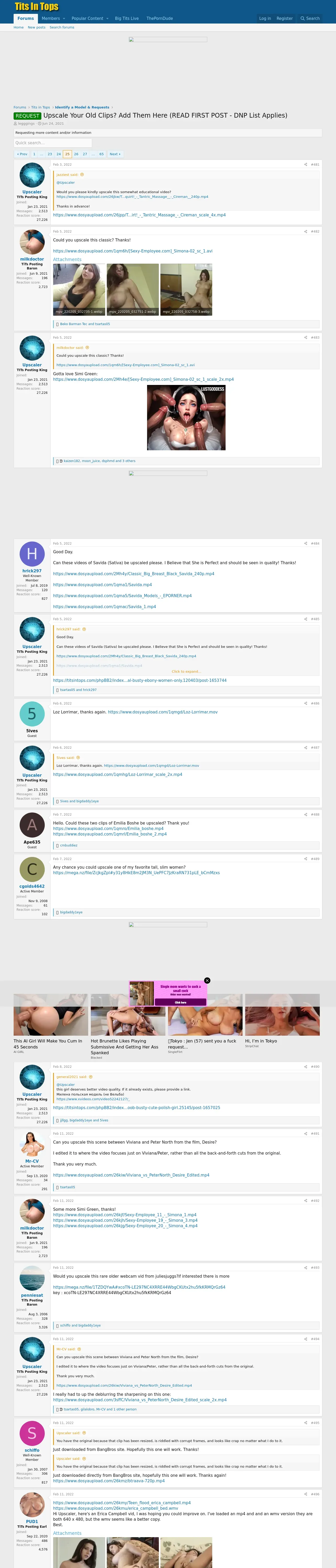Open 'Identify a Model & Requests' breadcrumb
The height and width of the screenshot is (1568, 336).
point(82,107)
